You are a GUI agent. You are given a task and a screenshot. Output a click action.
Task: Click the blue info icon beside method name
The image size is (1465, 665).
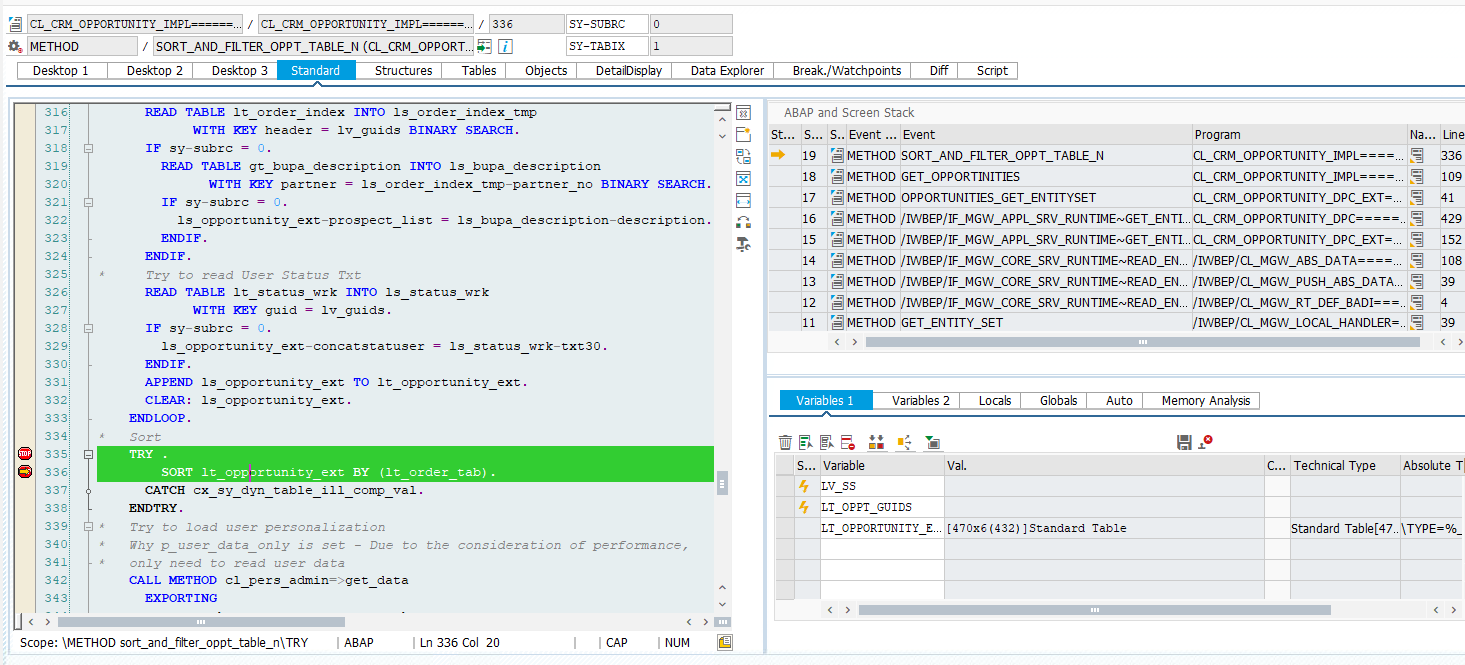(x=506, y=46)
